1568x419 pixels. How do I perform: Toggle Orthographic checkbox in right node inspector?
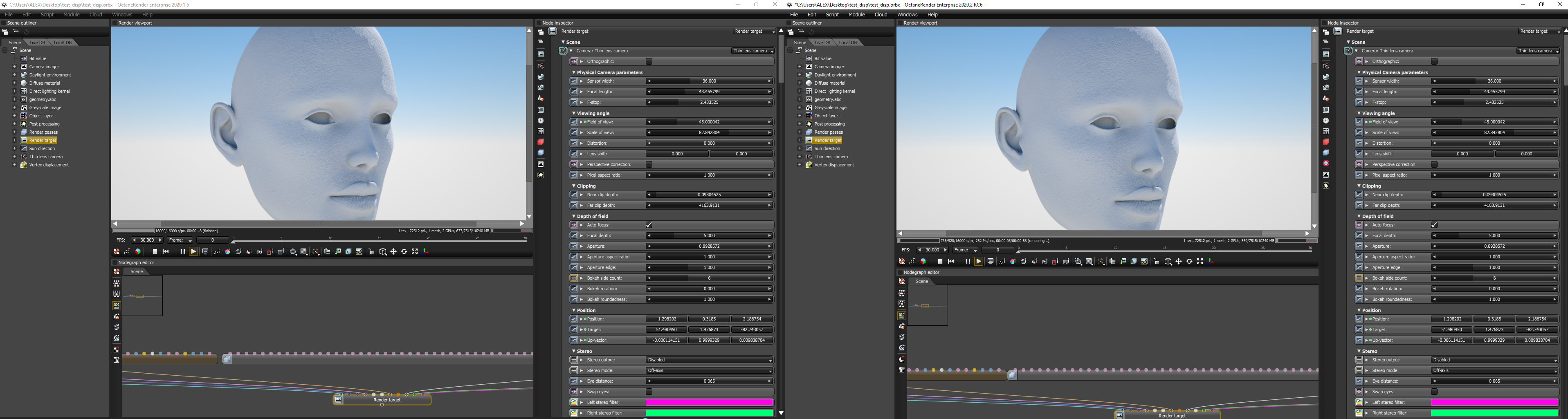(x=1434, y=61)
